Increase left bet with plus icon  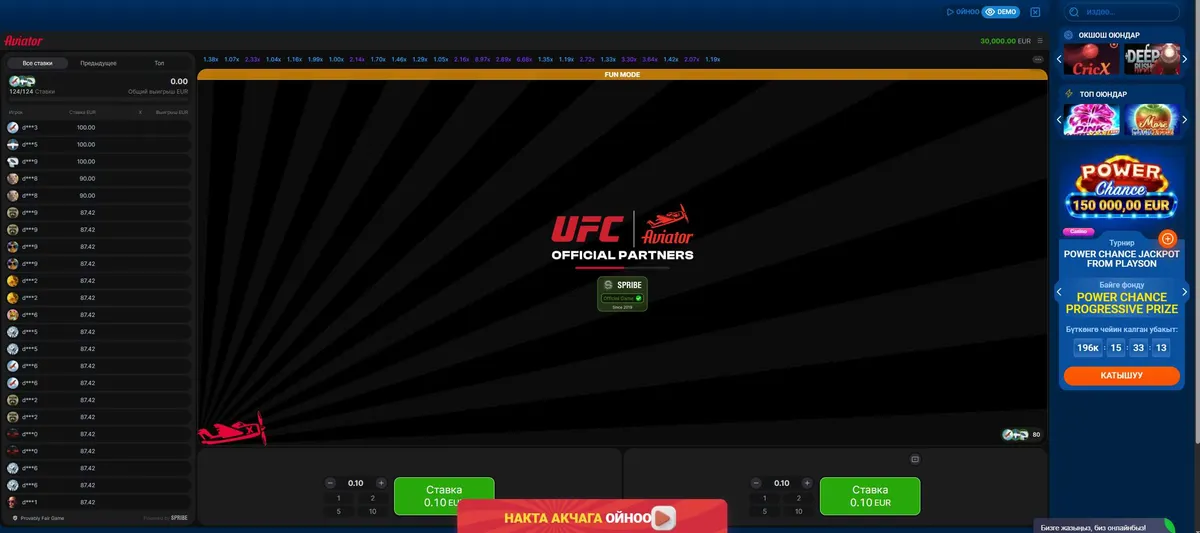click(381, 483)
